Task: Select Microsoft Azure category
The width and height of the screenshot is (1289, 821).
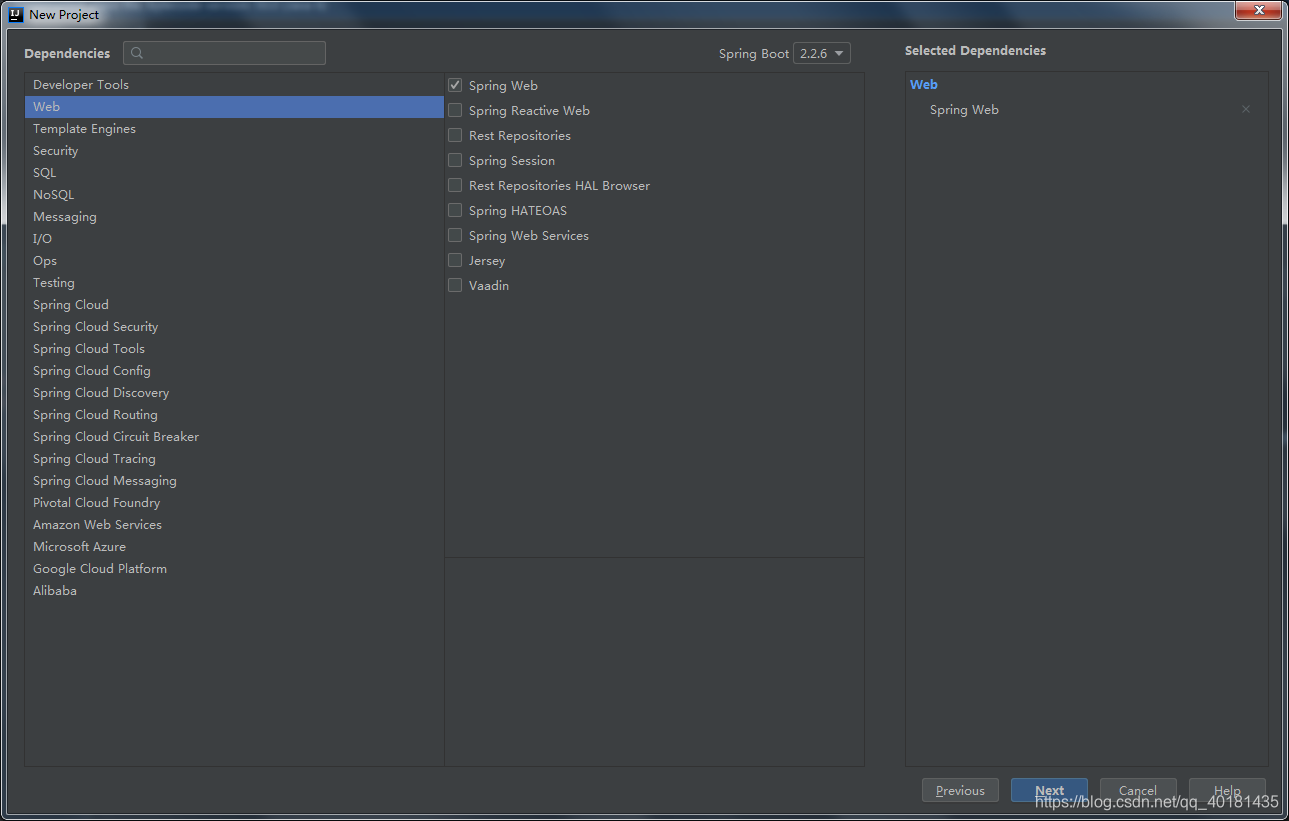Action: pyautogui.click(x=234, y=547)
